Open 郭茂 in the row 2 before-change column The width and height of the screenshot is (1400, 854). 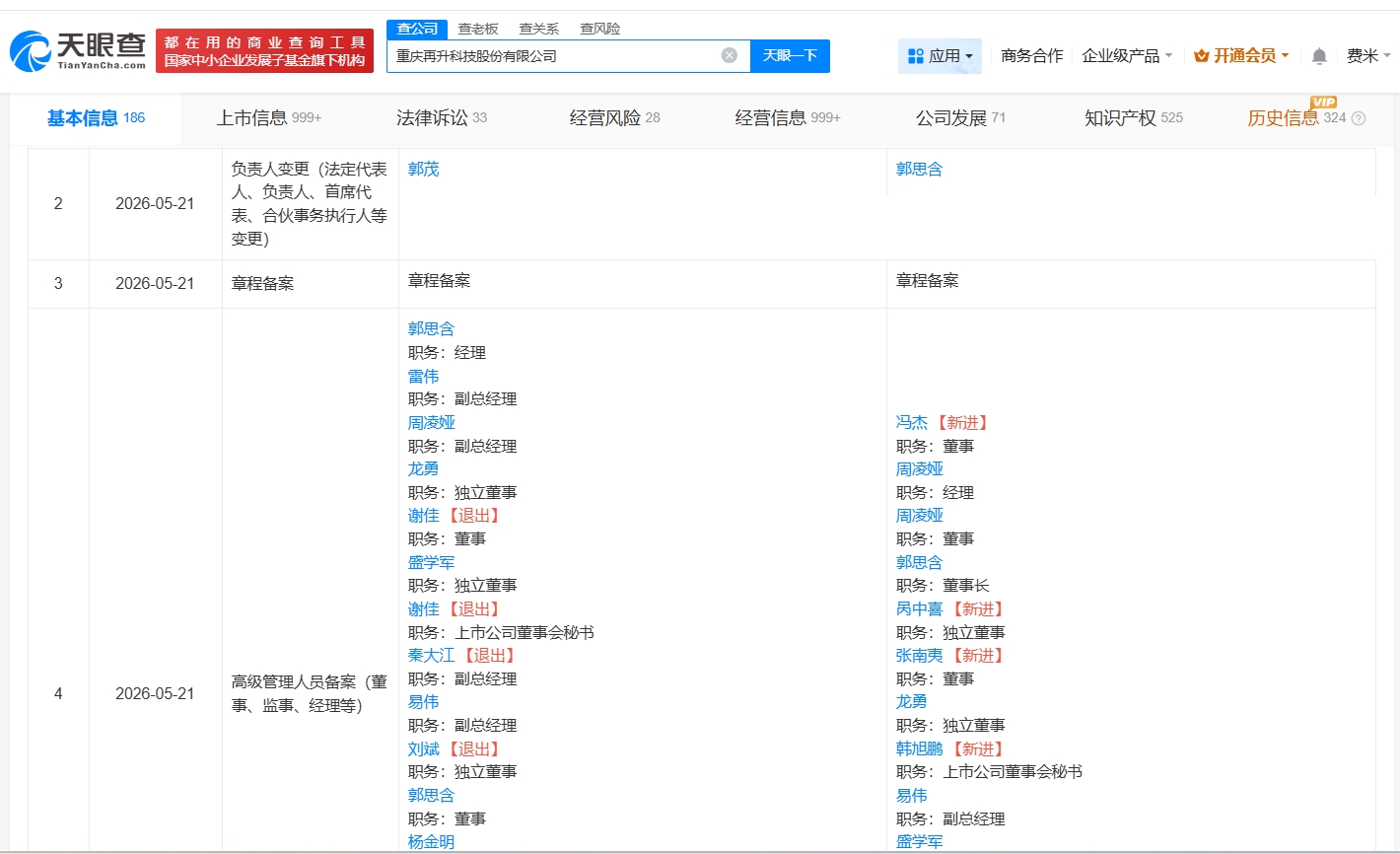click(424, 170)
